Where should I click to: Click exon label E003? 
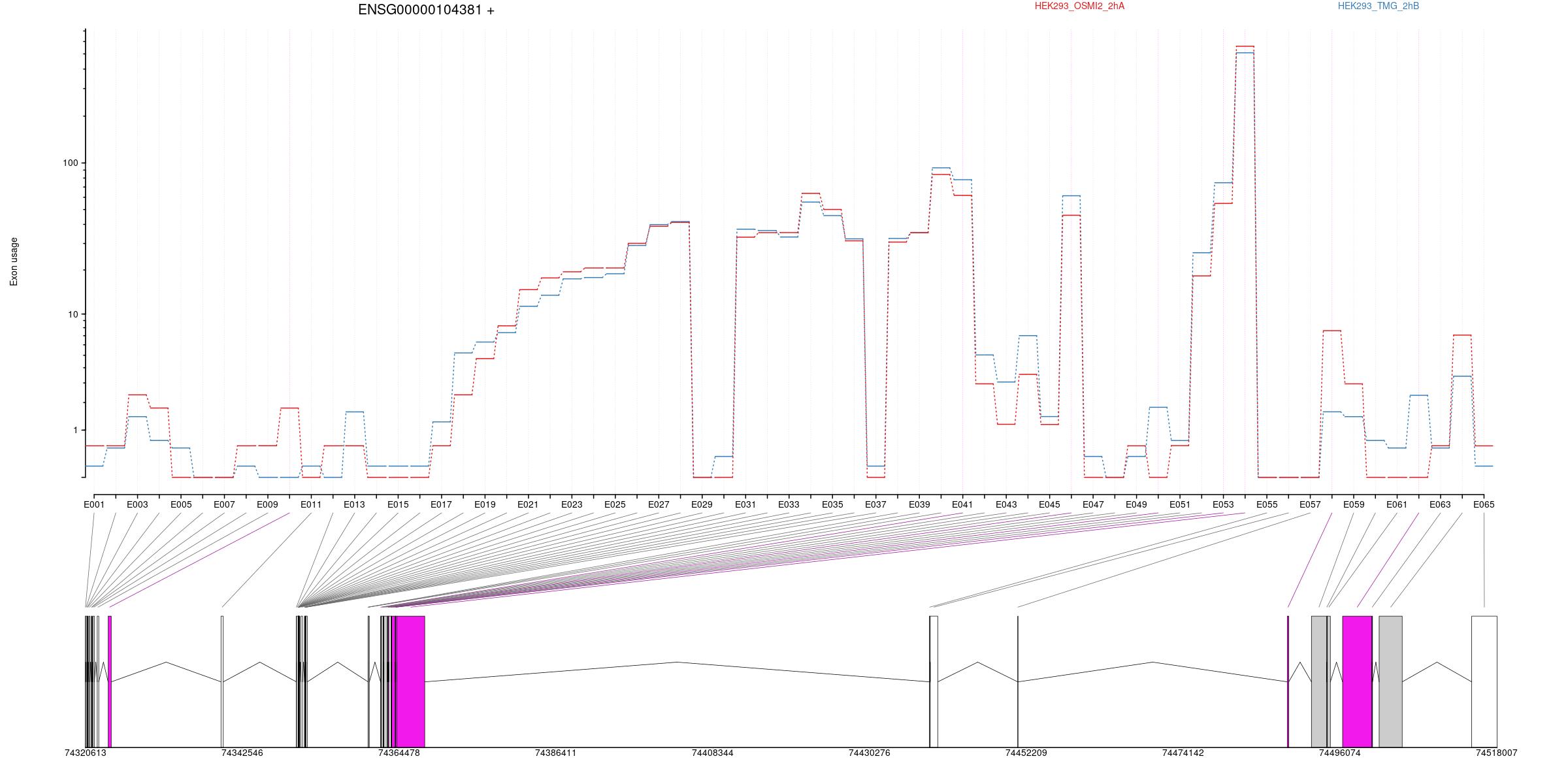click(x=137, y=504)
